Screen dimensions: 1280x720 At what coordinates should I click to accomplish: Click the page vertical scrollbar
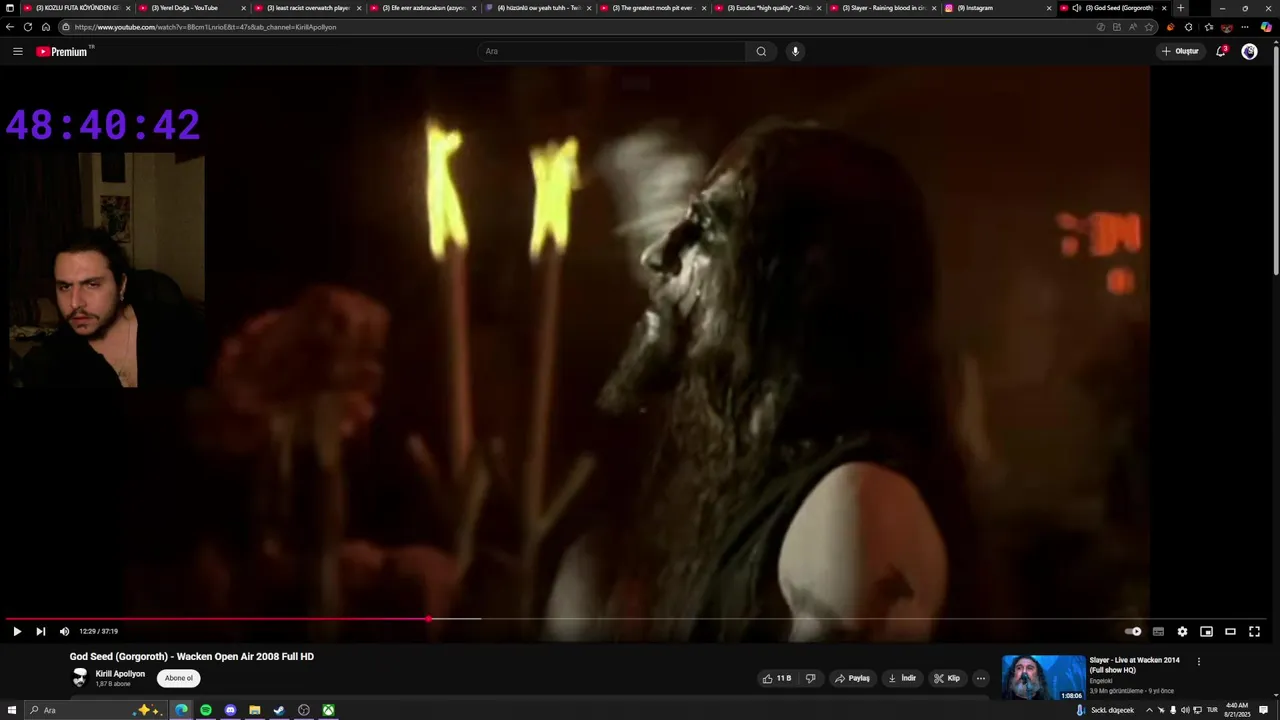coord(1275,160)
